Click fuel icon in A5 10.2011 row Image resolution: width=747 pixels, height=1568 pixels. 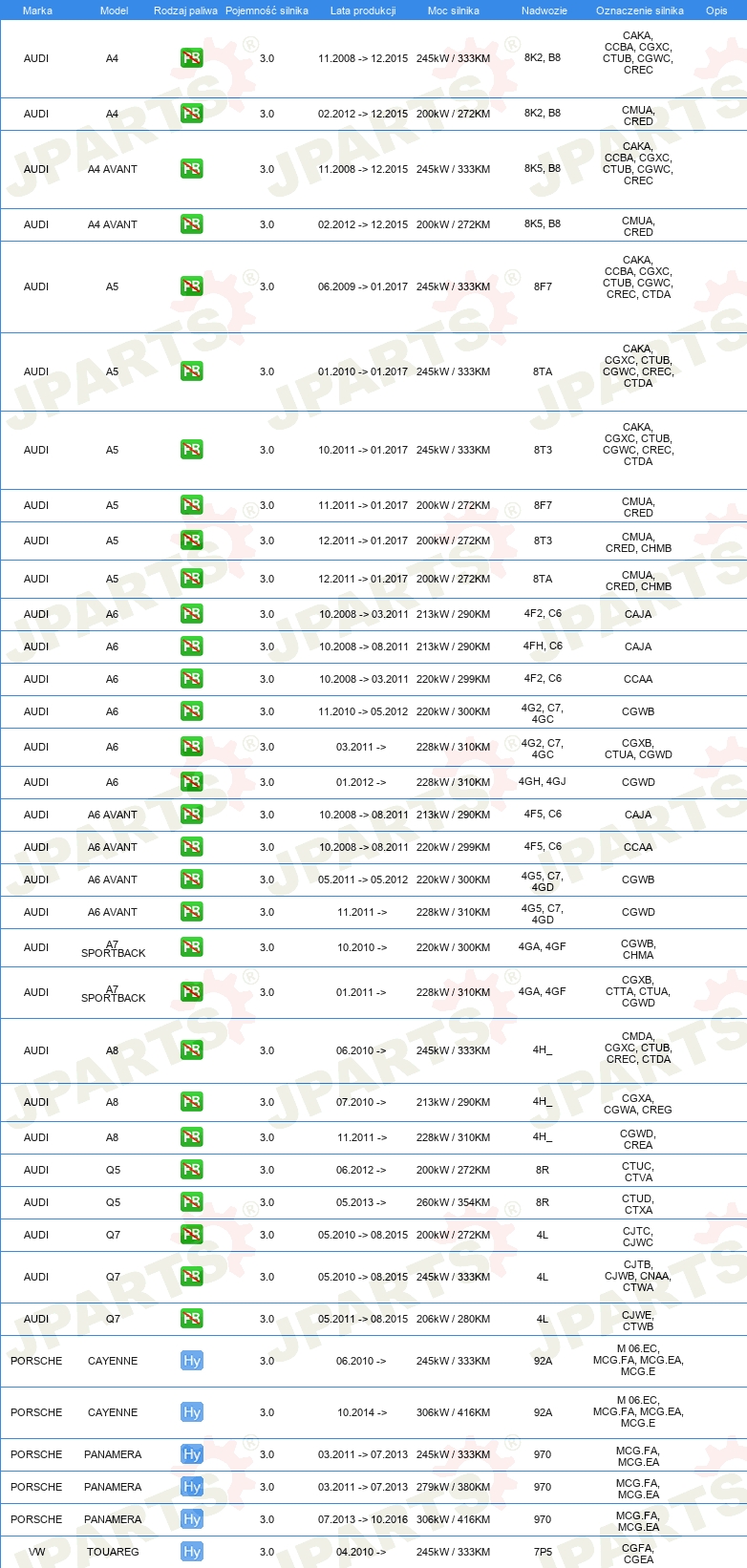coord(192,450)
